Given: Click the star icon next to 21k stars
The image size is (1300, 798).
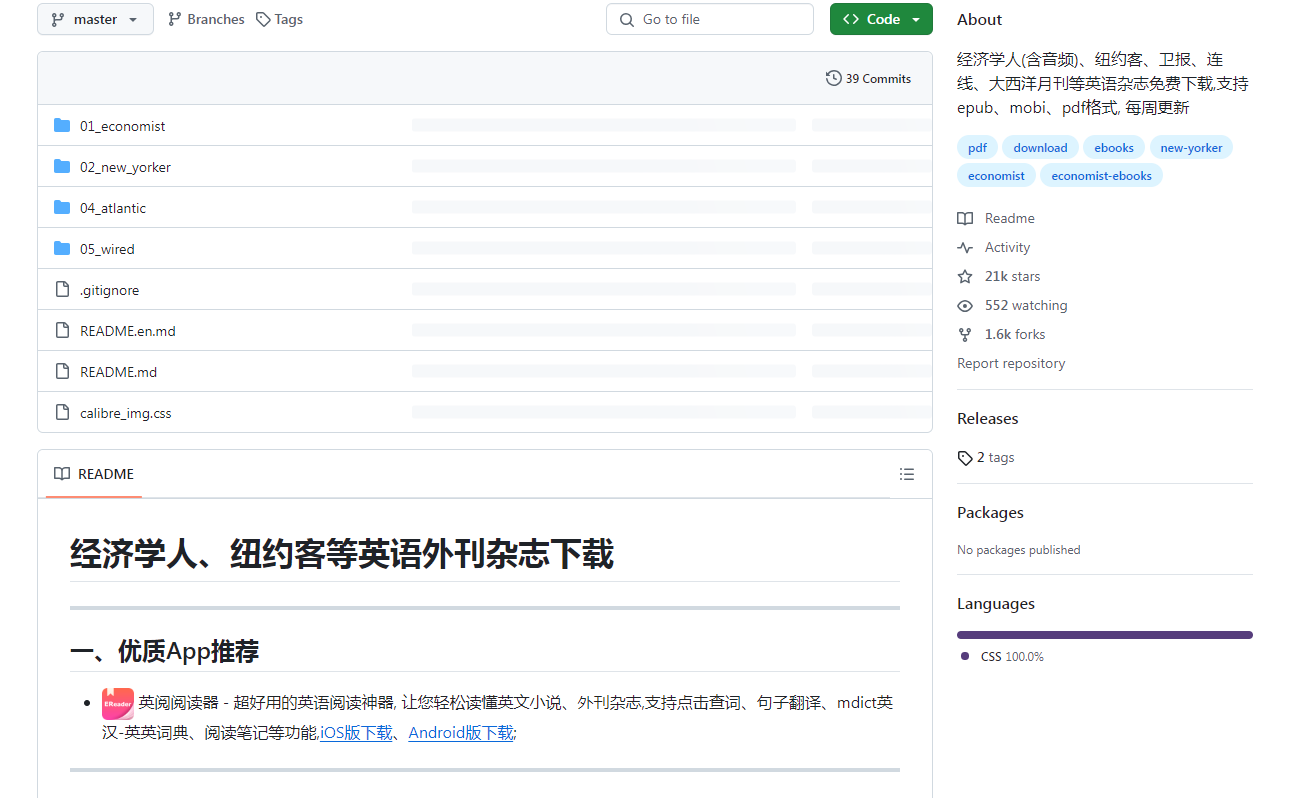Looking at the screenshot, I should (x=965, y=276).
